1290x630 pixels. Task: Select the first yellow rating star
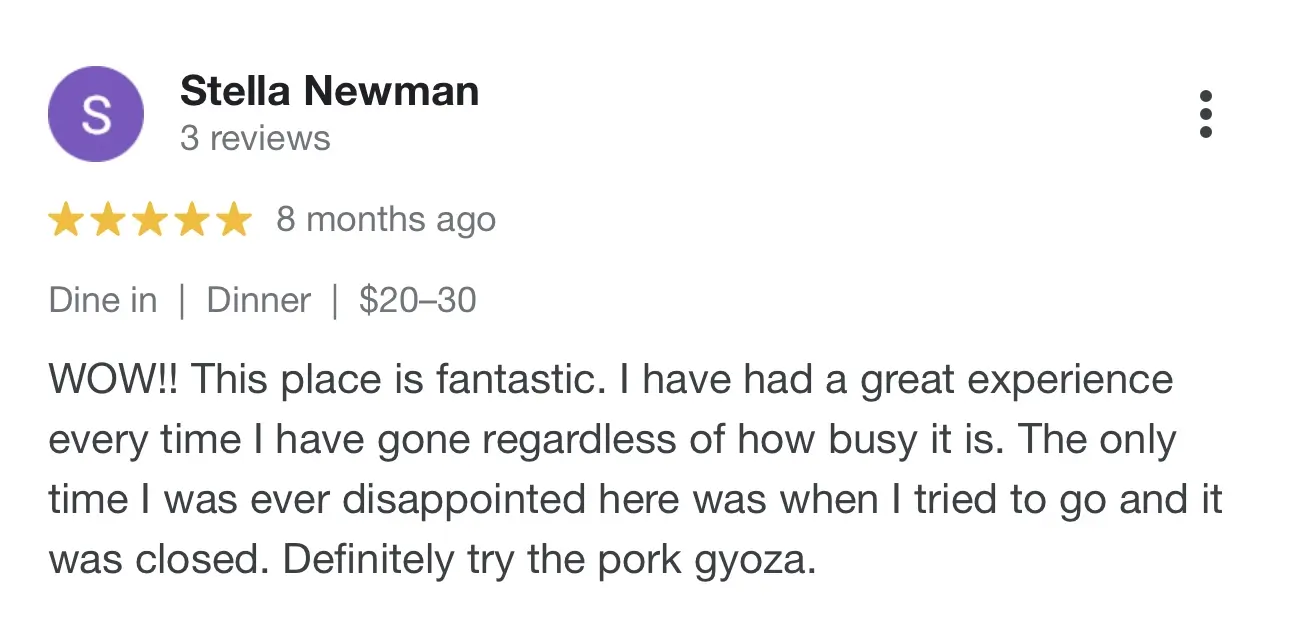click(x=66, y=219)
